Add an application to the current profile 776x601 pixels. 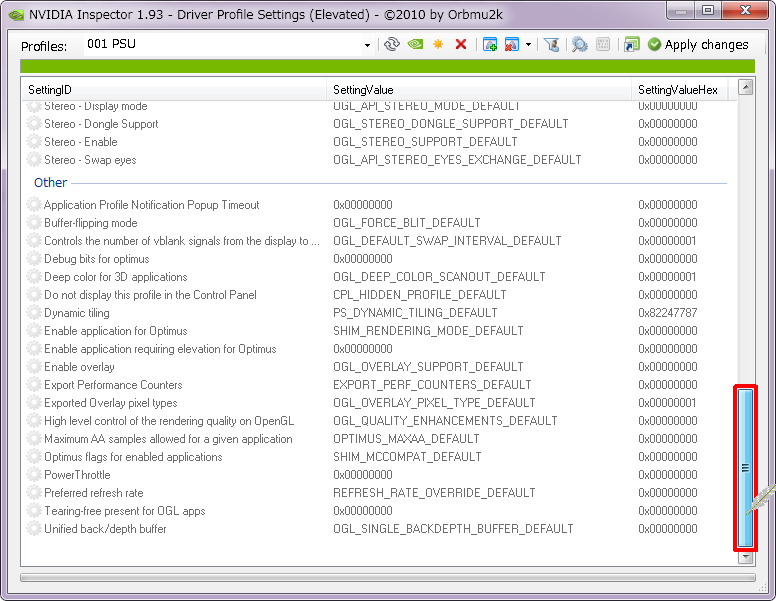click(489, 45)
